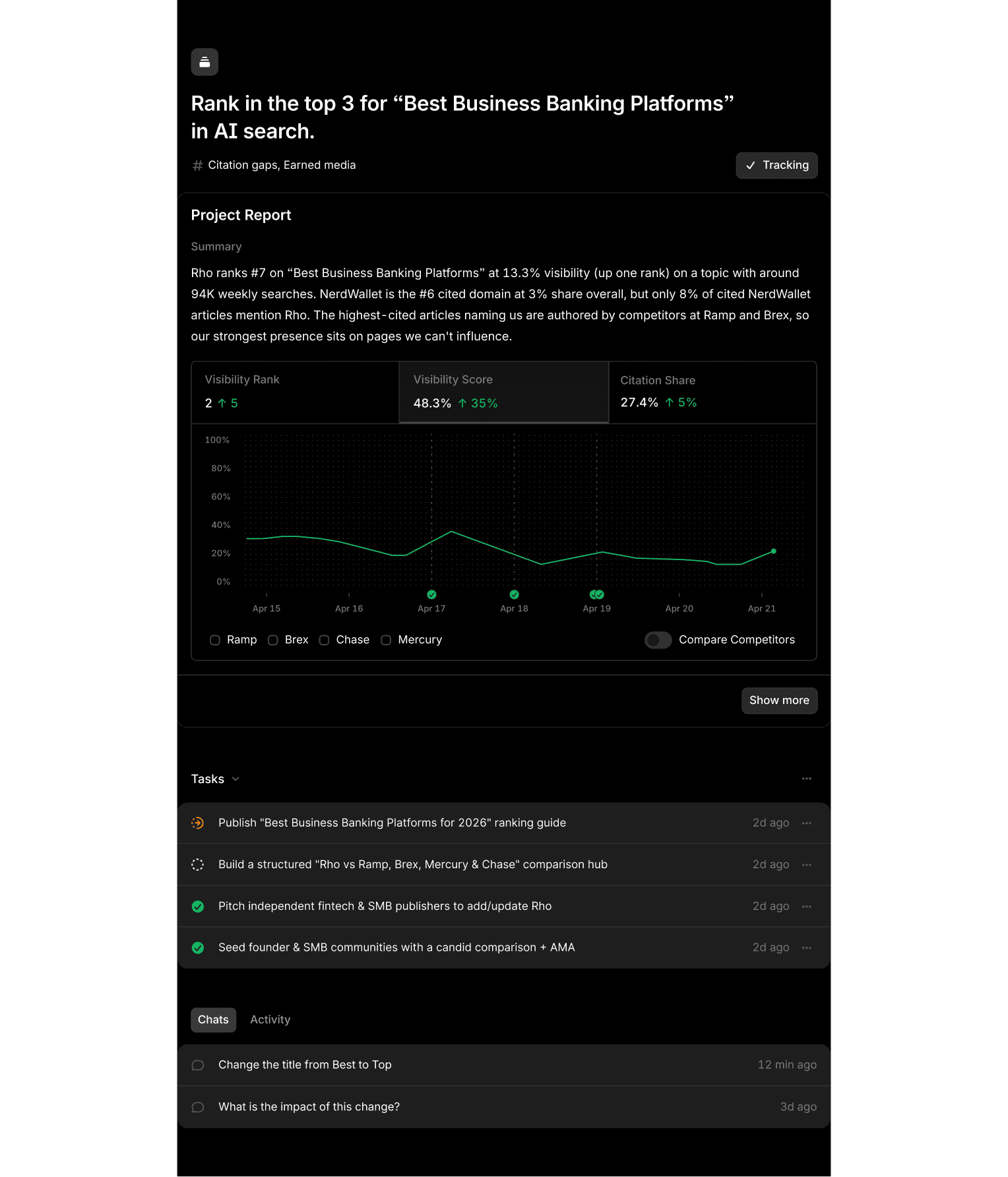The height and width of the screenshot is (1177, 1008).
Task: Click the 12 min ago timestamp
Action: point(787,1065)
